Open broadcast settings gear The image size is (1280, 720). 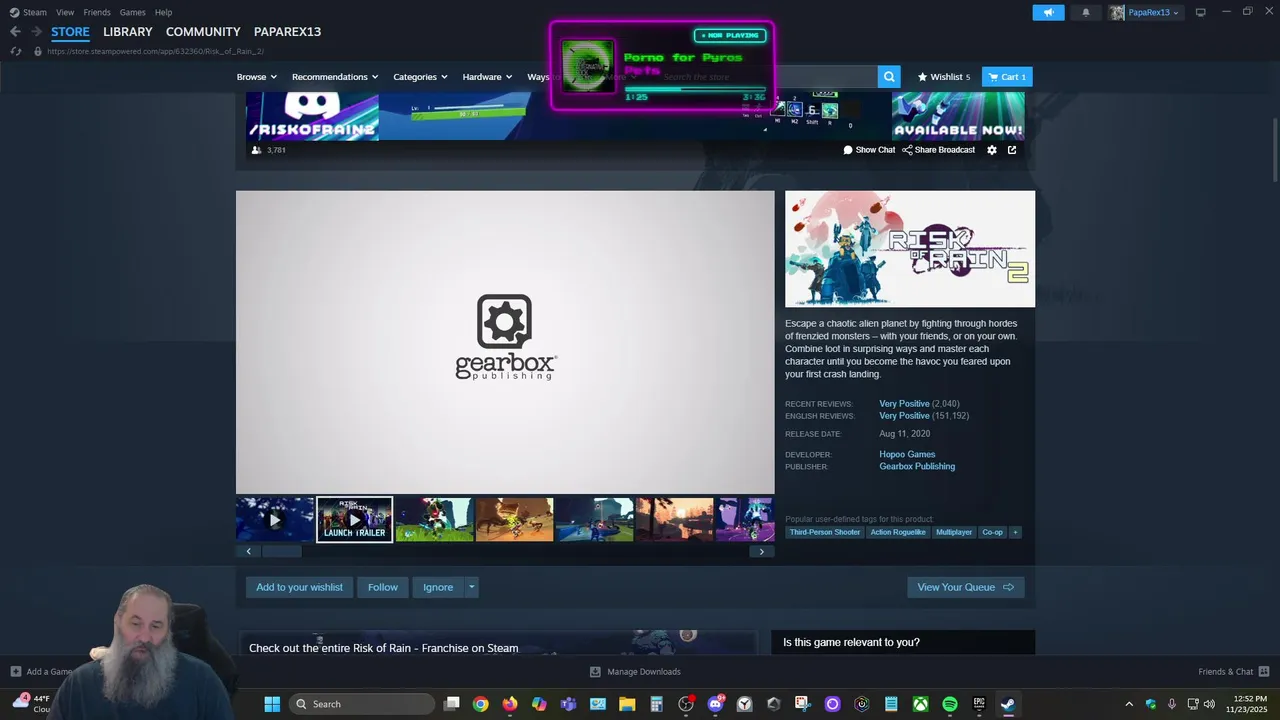click(992, 150)
